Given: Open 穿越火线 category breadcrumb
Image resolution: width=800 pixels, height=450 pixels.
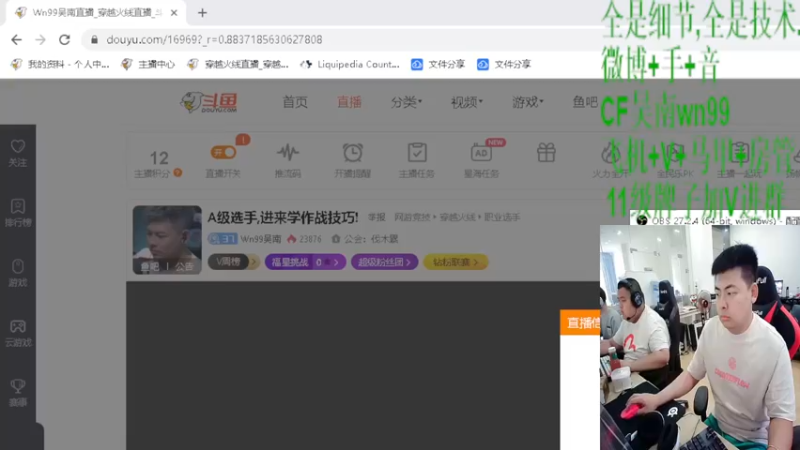Looking at the screenshot, I should coord(458,217).
